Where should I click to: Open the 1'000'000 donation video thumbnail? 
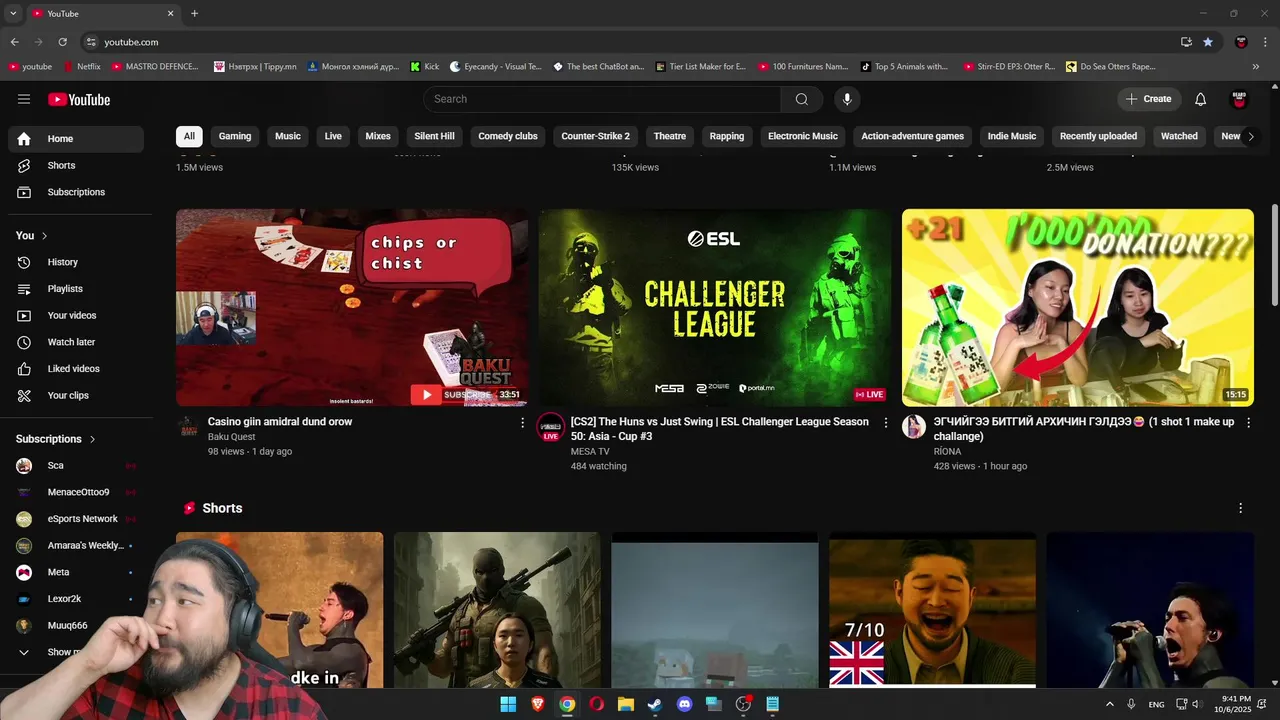pyautogui.click(x=1078, y=307)
